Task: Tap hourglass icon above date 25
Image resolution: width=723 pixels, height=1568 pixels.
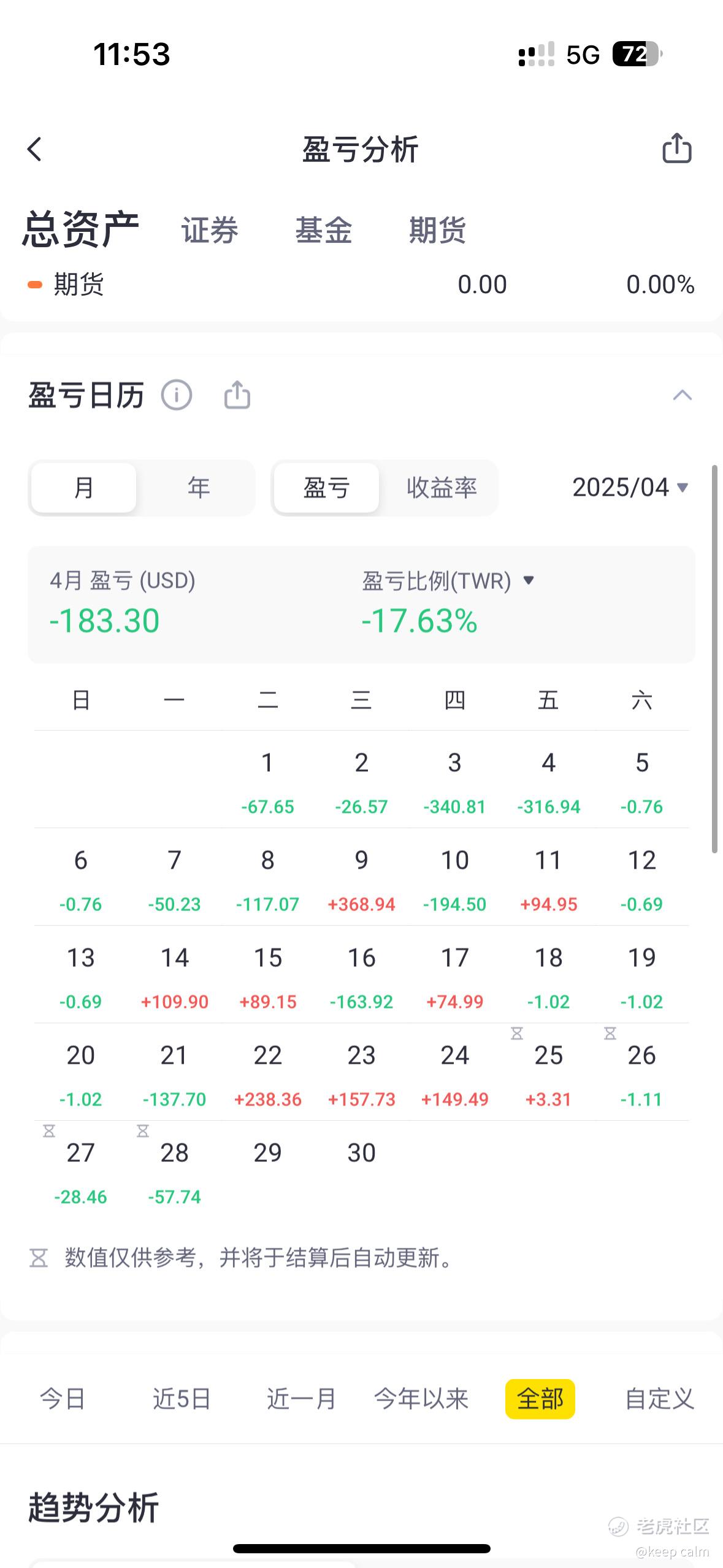Action: (x=517, y=1034)
